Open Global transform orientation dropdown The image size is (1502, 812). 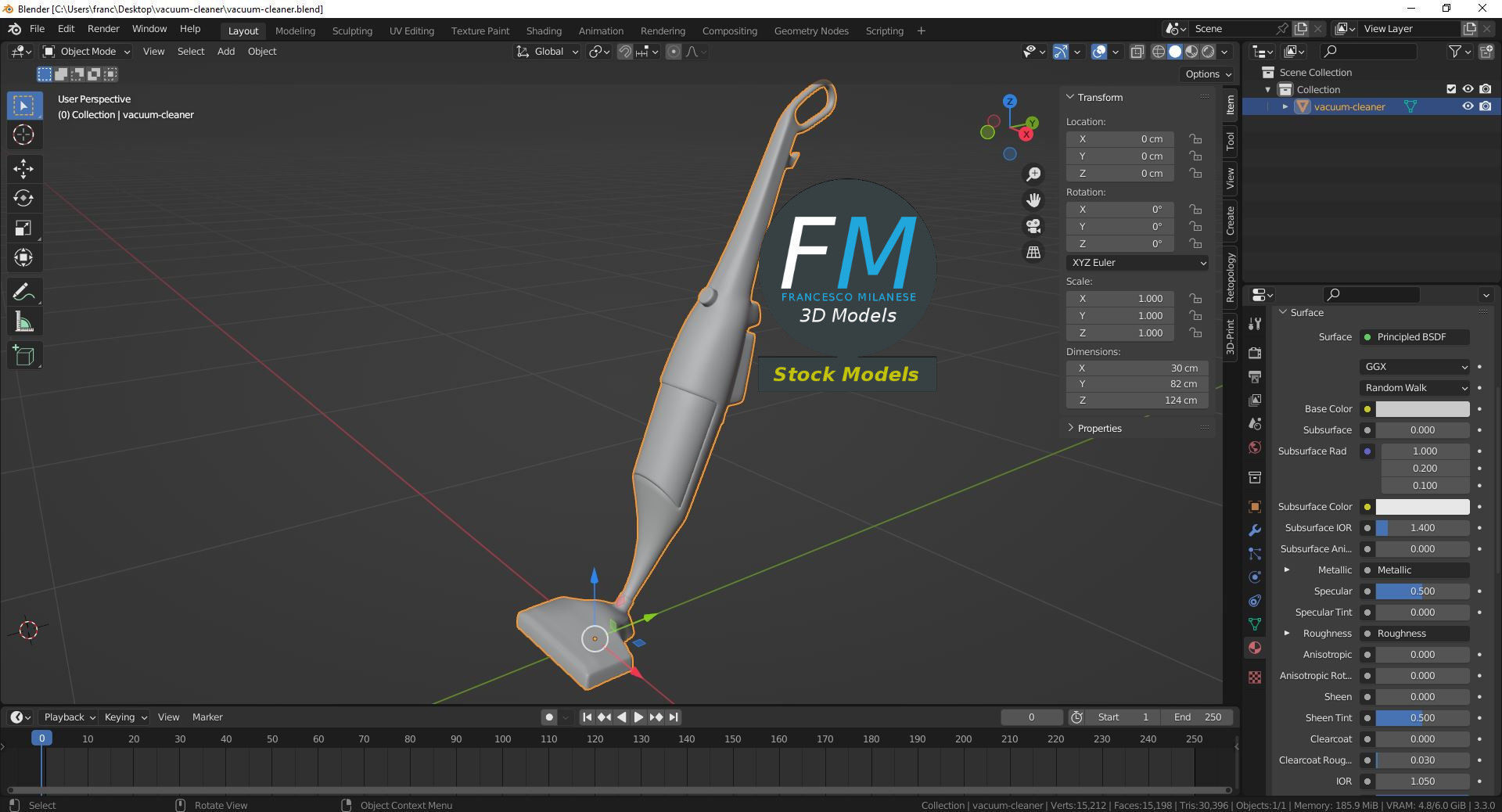click(x=547, y=52)
